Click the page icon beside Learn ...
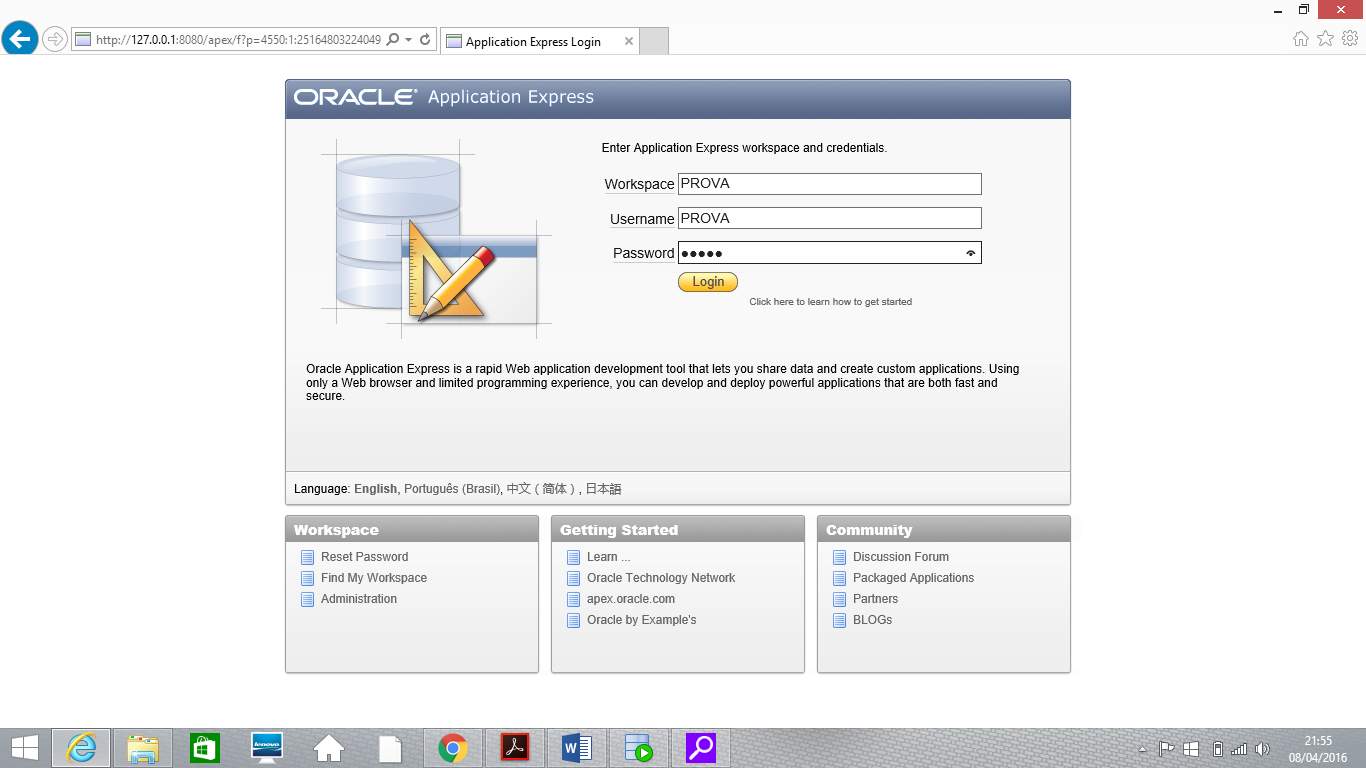The width and height of the screenshot is (1366, 768). click(574, 557)
